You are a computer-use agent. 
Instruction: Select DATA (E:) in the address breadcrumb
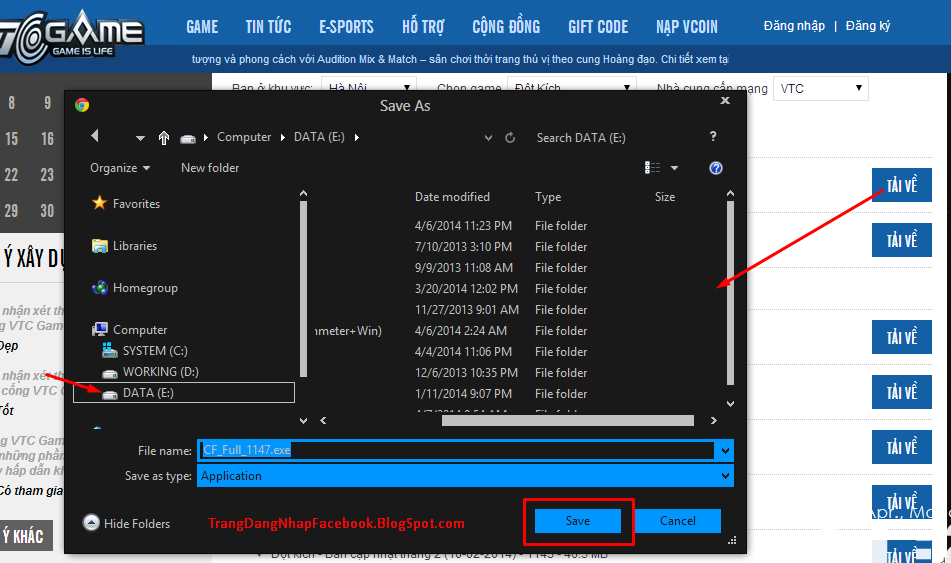pos(319,137)
